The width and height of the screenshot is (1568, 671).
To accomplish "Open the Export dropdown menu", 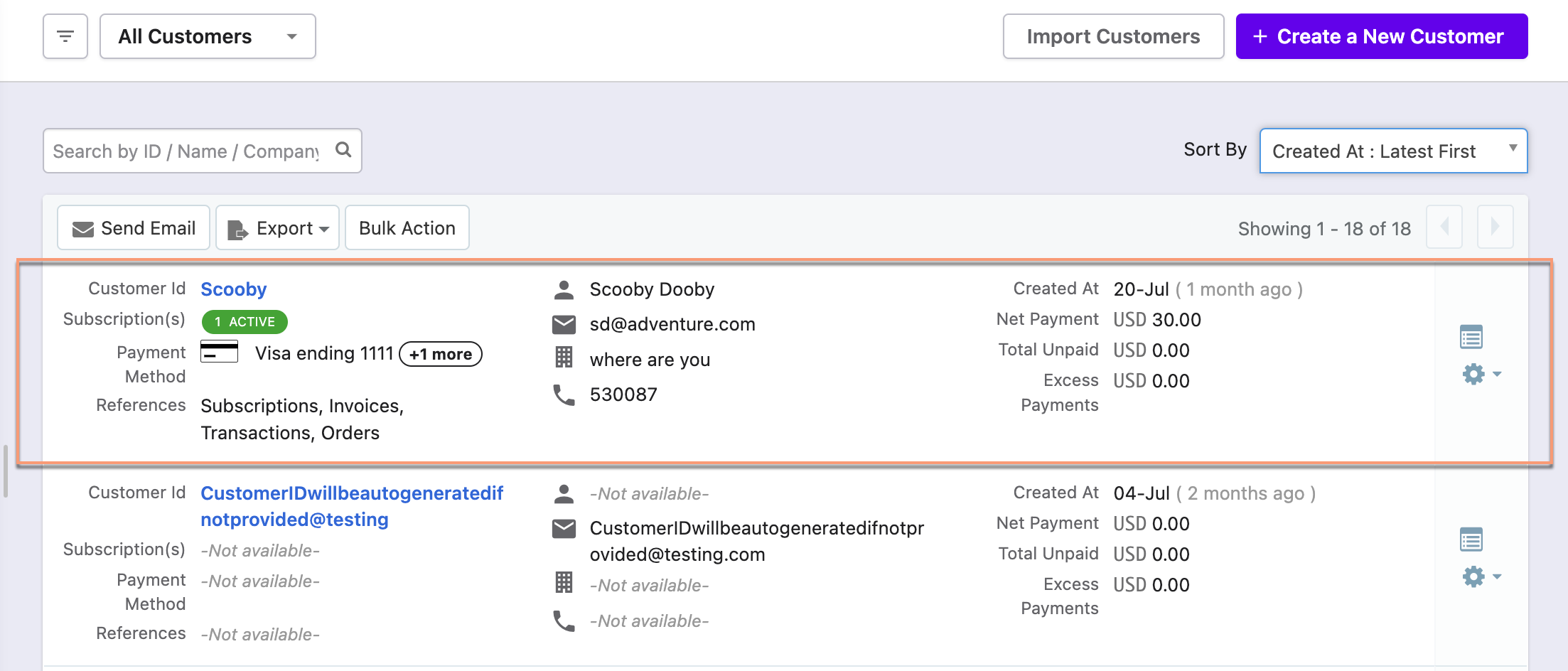I will (277, 228).
